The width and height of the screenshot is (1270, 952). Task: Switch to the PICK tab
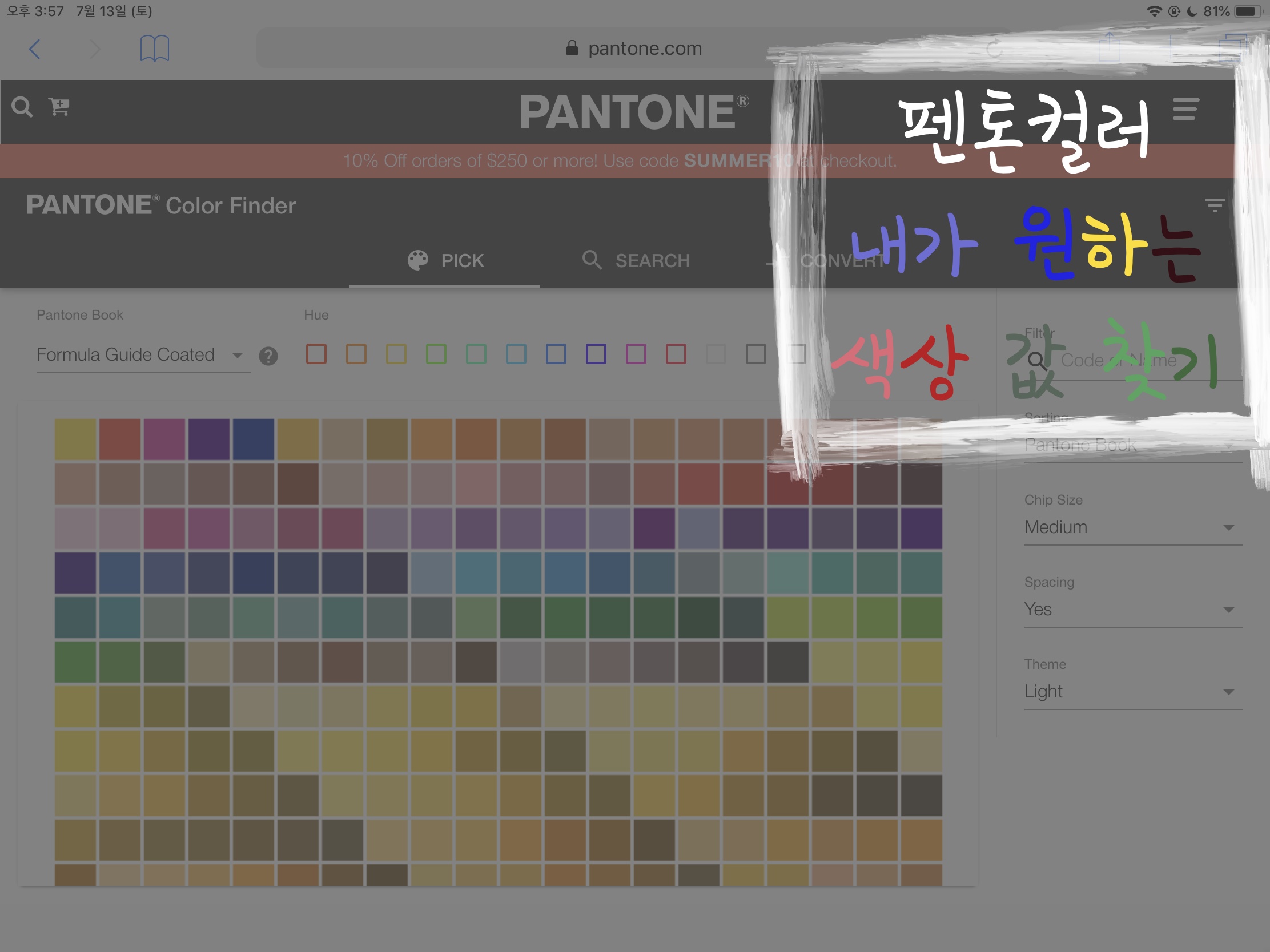445,261
